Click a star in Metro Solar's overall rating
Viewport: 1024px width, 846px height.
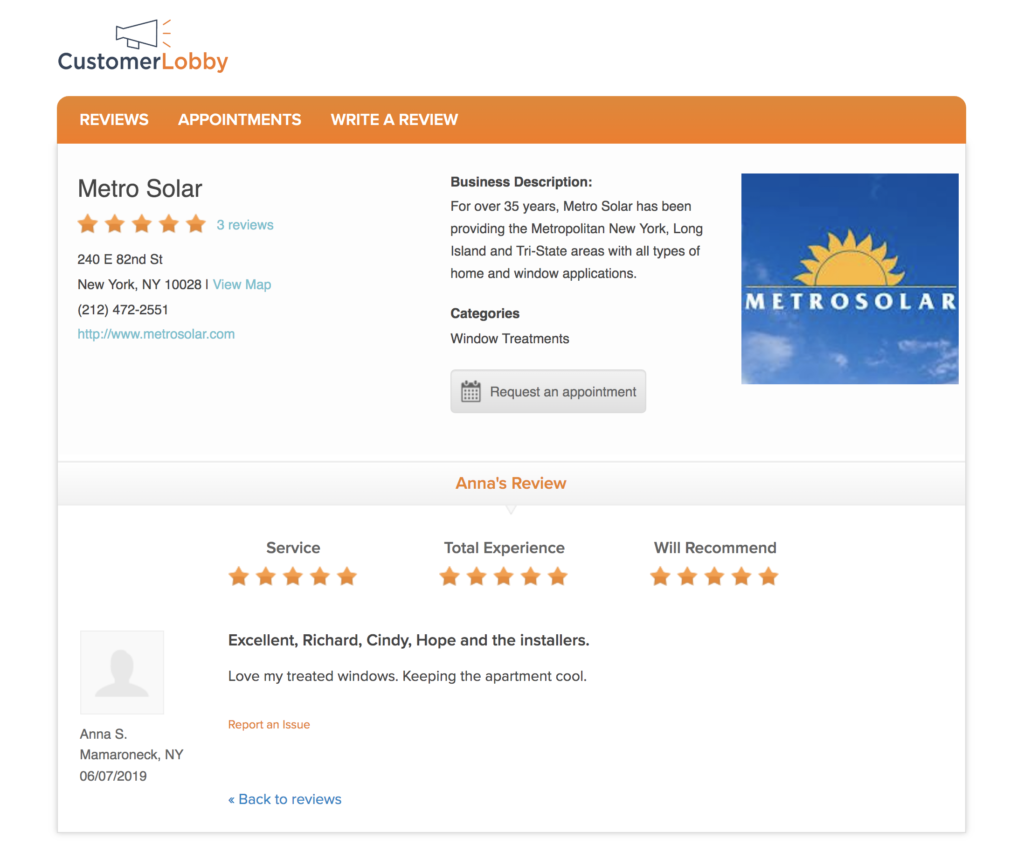(x=141, y=224)
